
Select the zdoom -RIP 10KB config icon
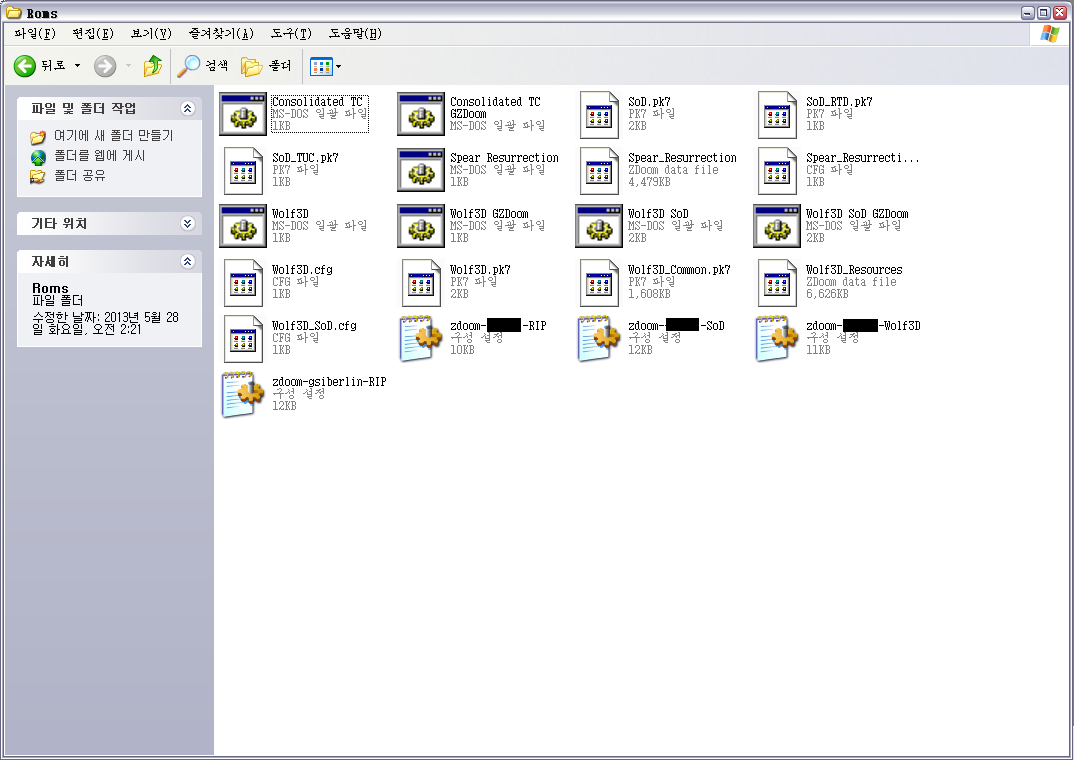tap(421, 339)
